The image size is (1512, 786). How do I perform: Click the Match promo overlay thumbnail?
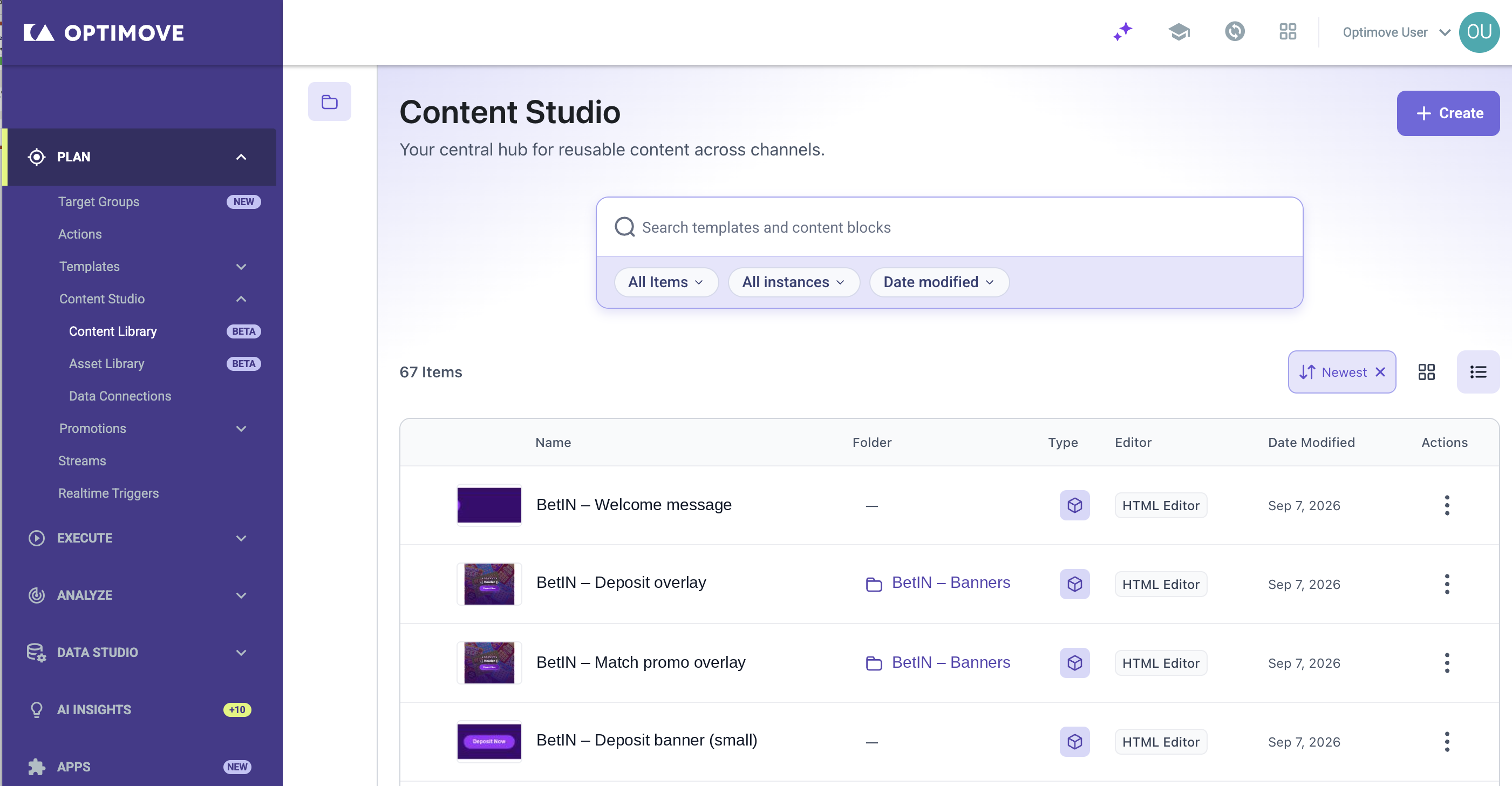488,662
